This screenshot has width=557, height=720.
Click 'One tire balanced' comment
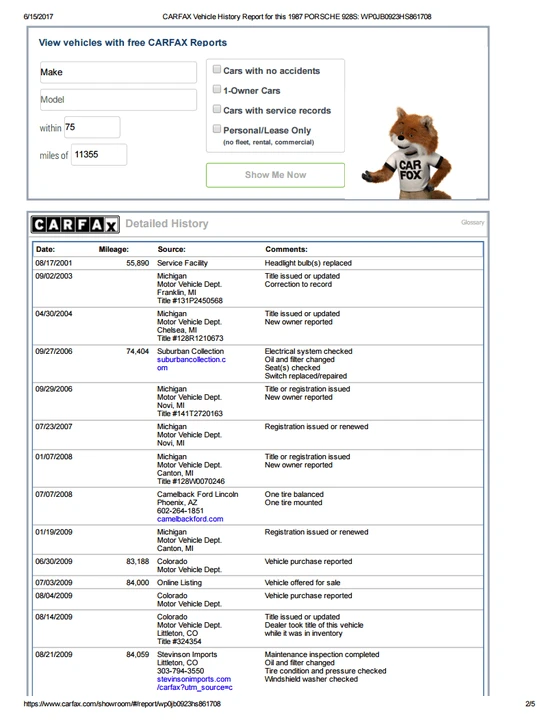(x=294, y=495)
